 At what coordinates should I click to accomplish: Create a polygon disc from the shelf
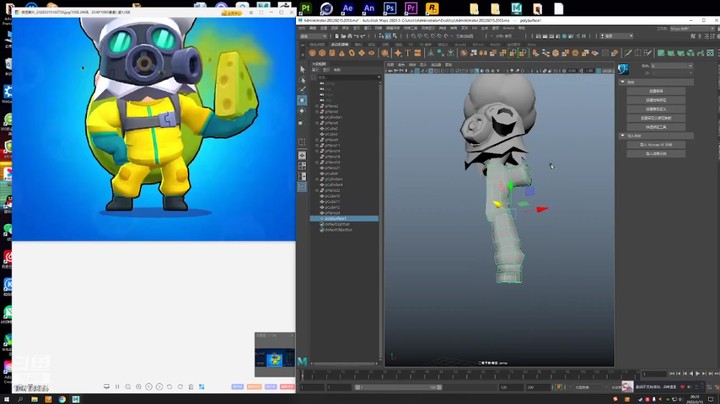coord(371,53)
